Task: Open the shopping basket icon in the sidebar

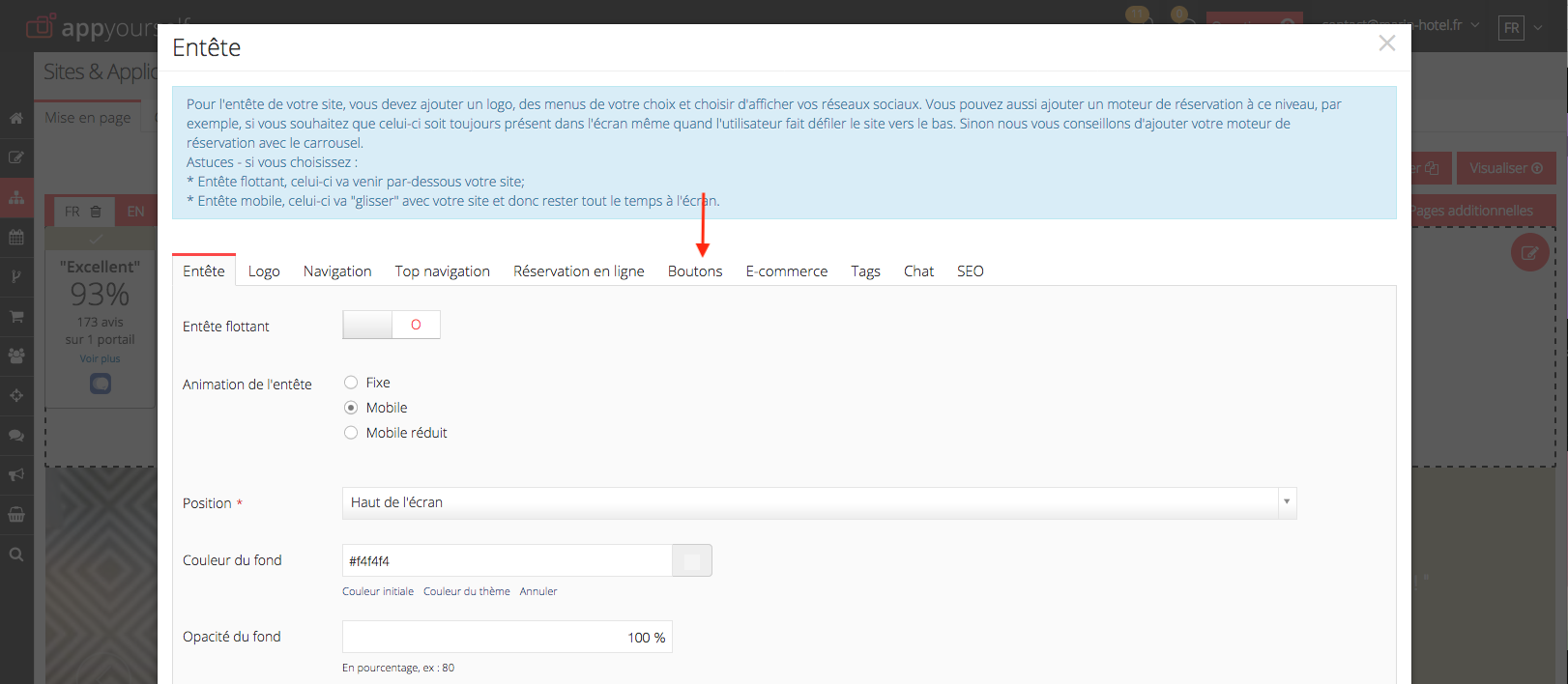Action: (16, 514)
